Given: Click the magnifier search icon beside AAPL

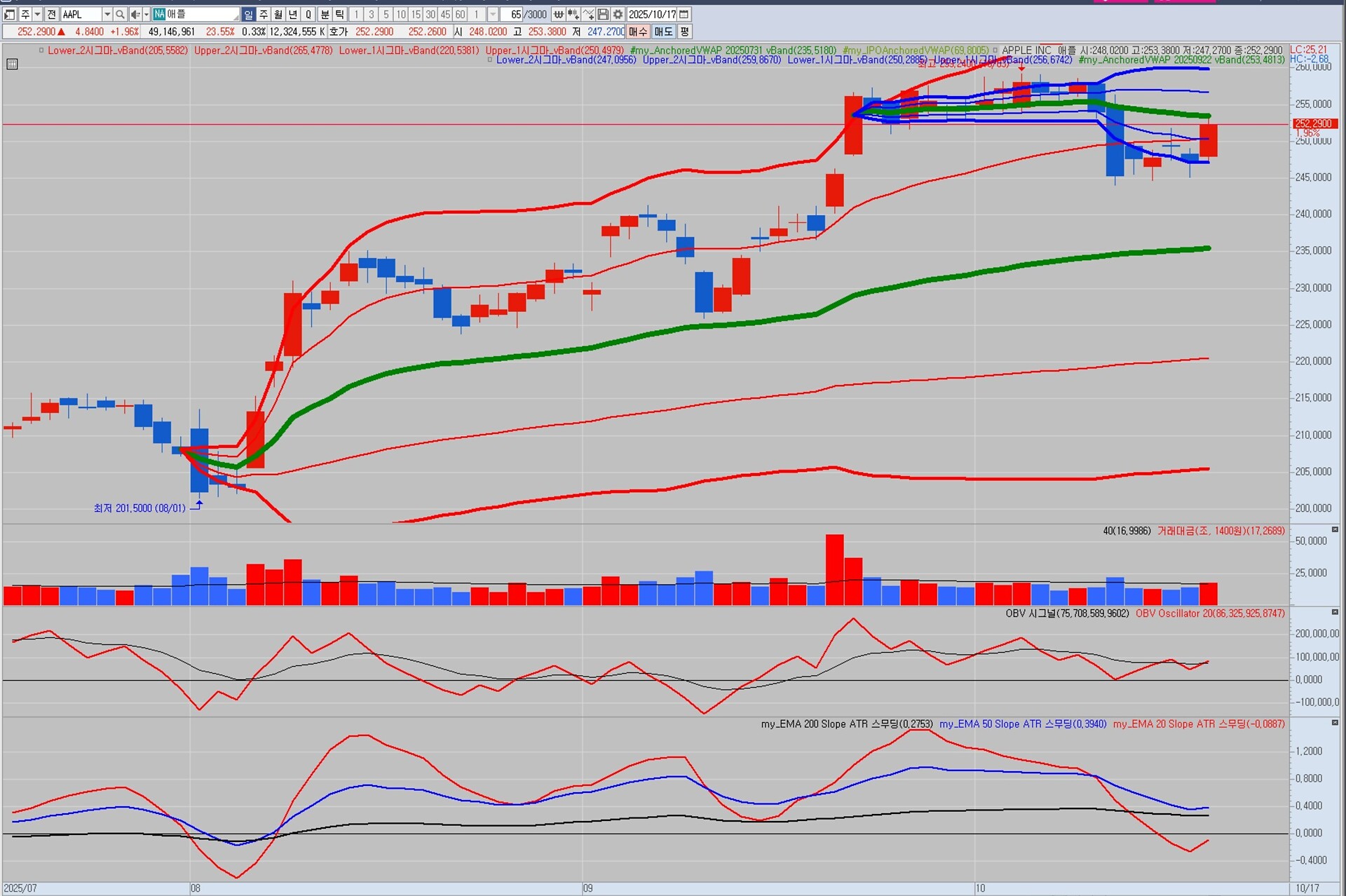Looking at the screenshot, I should (120, 14).
